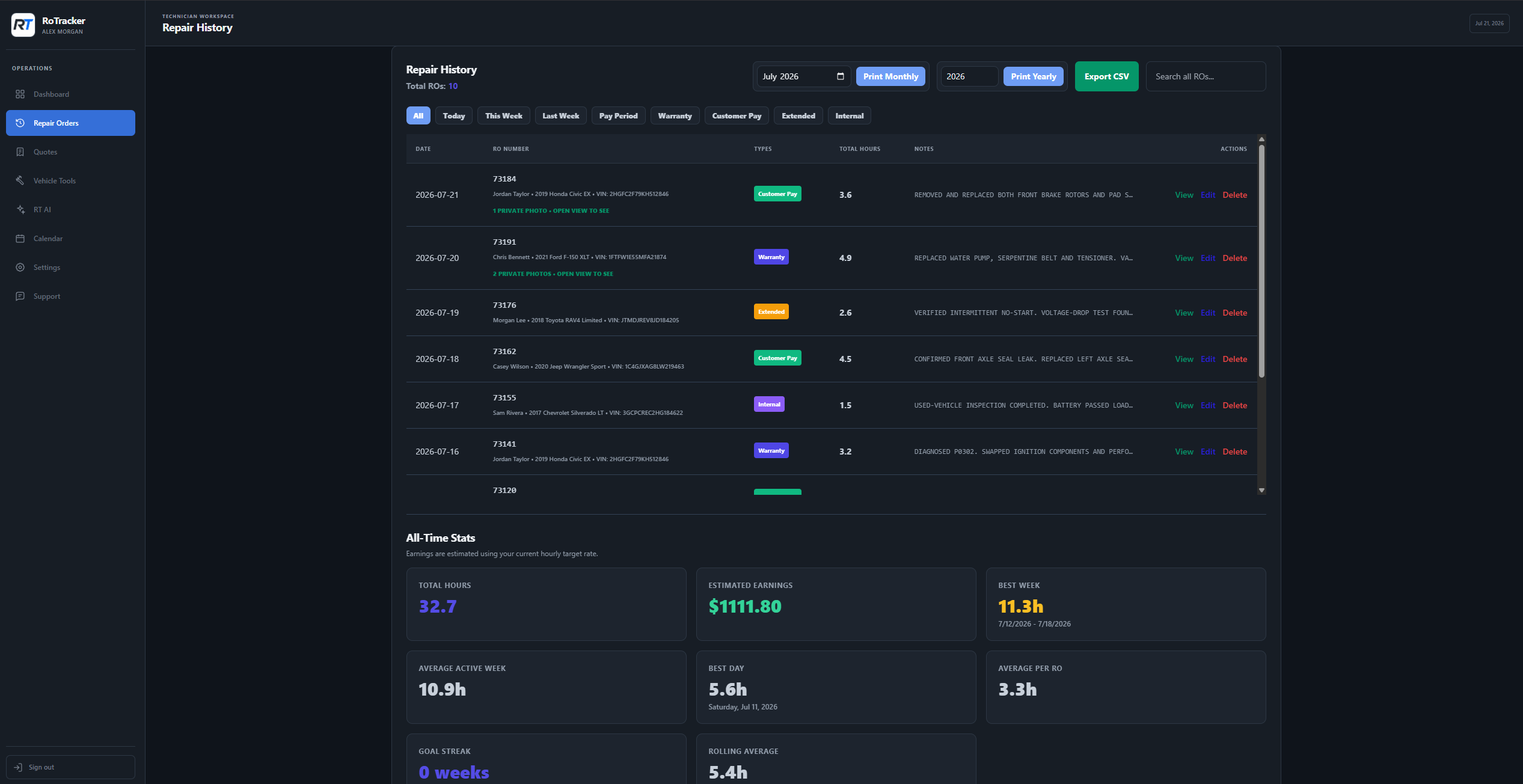The image size is (1523, 784).
Task: Filter repair orders by Today
Action: pyautogui.click(x=454, y=116)
